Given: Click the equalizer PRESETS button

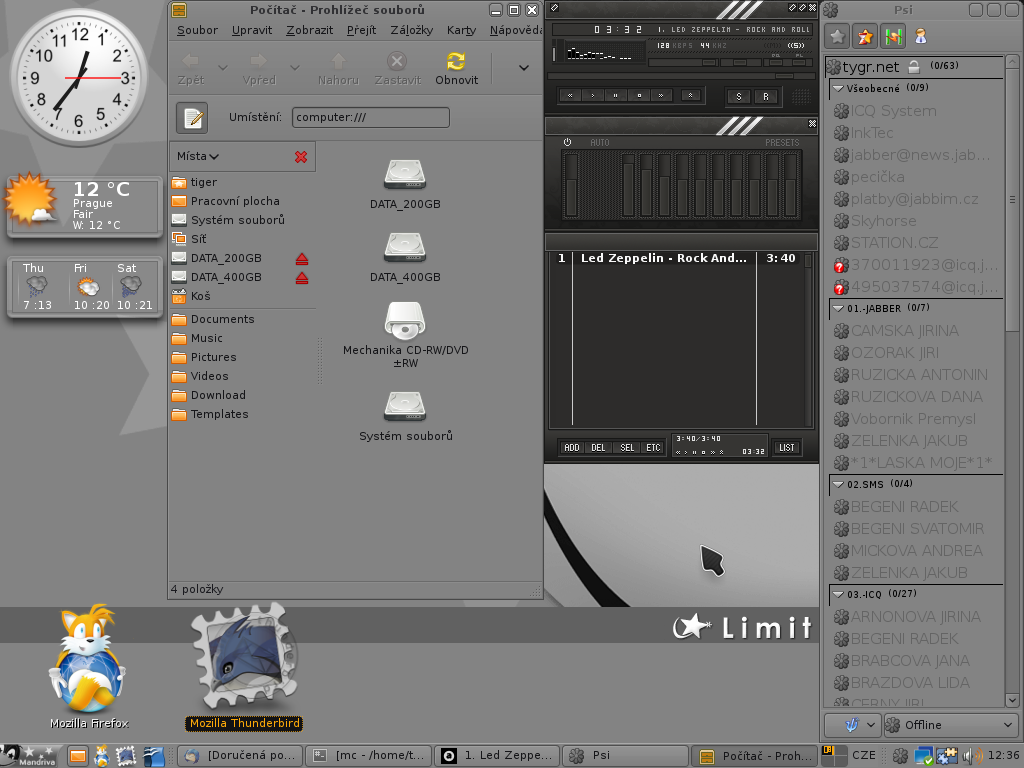Looking at the screenshot, I should coord(782,143).
